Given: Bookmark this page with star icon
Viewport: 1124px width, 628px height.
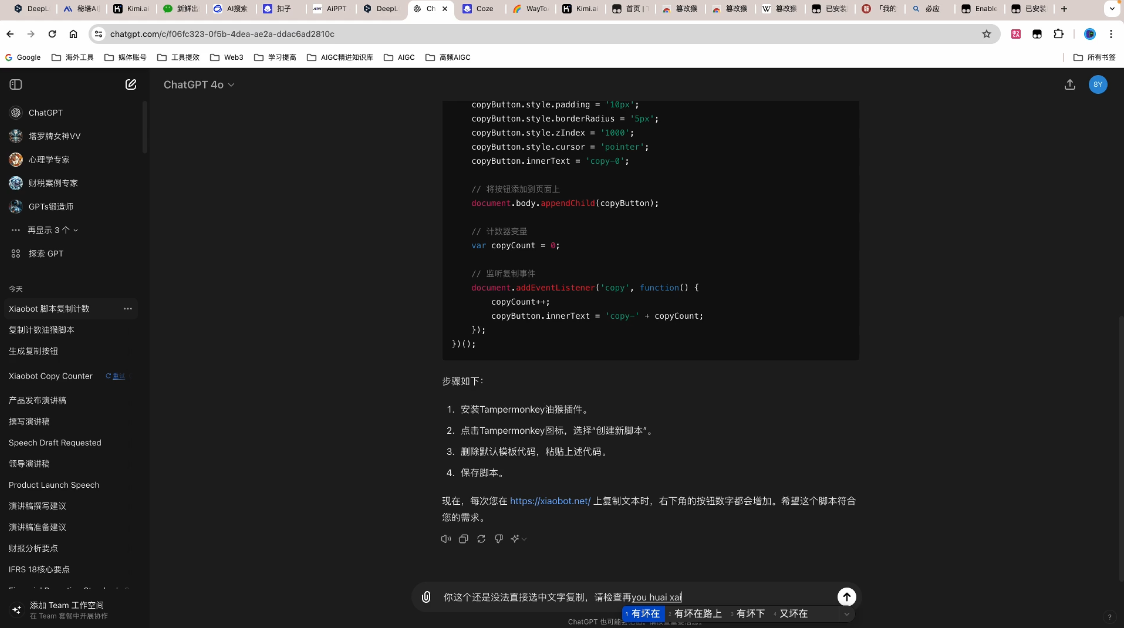Looking at the screenshot, I should coord(986,33).
